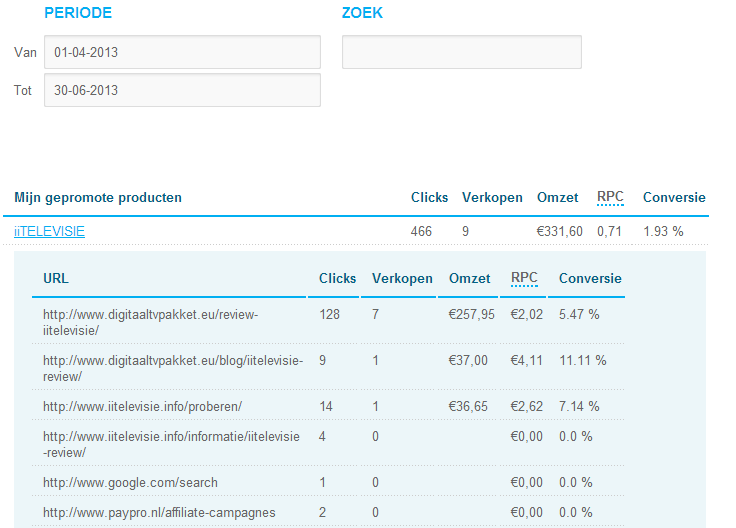
Task: Select the paypro.nl/affiliate-campagnes URL row
Action: [328, 512]
